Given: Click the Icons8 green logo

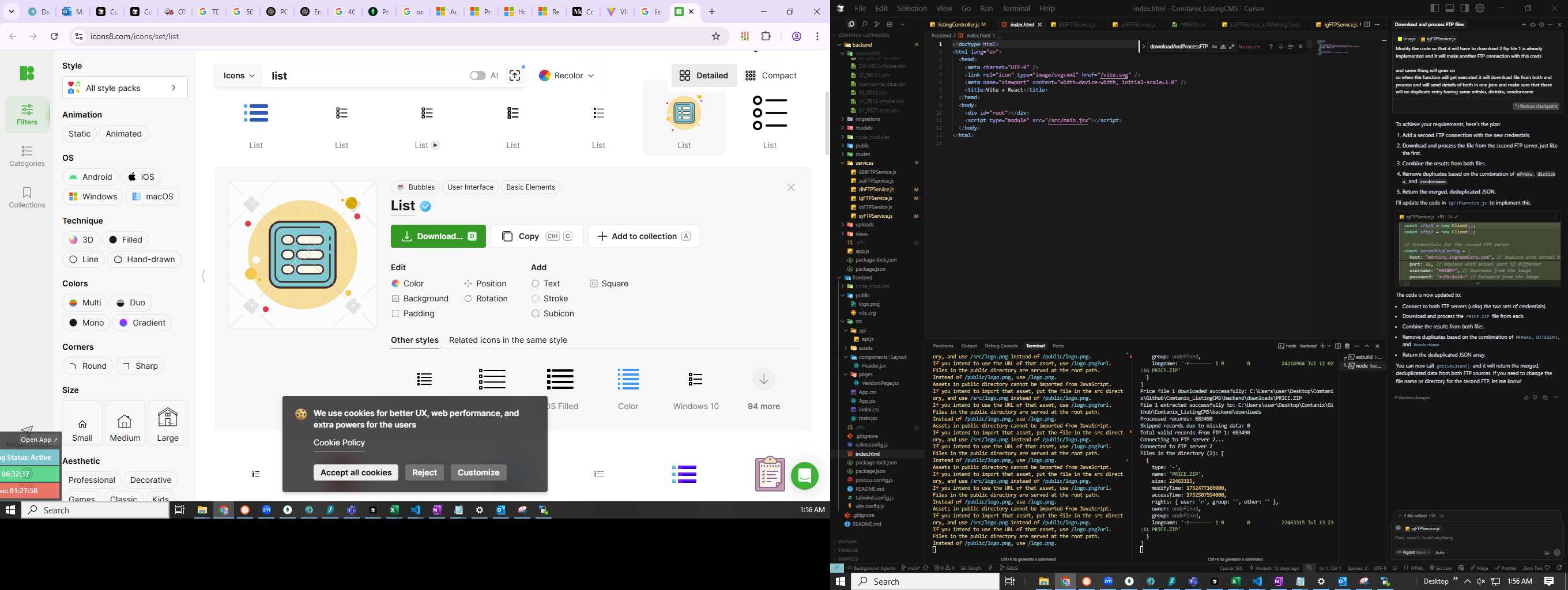Looking at the screenshot, I should pyautogui.click(x=27, y=73).
